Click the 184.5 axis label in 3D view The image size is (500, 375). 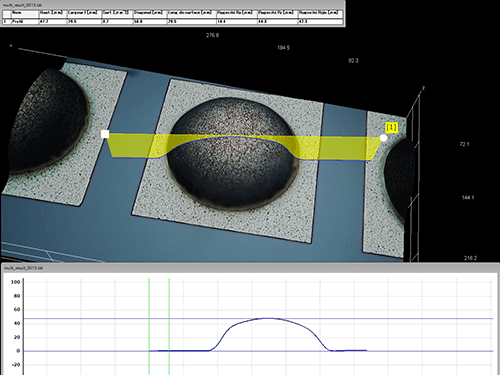[x=283, y=48]
